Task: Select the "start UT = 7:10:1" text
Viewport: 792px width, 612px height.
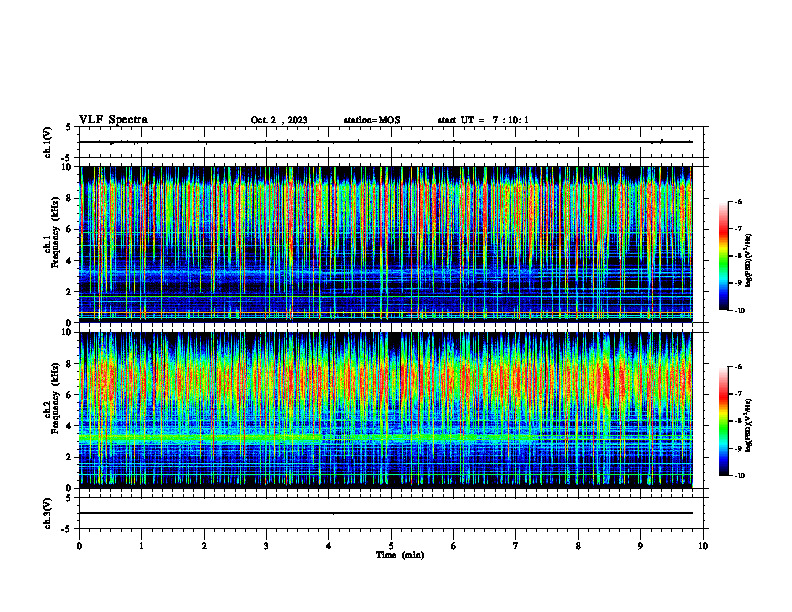Action: point(483,120)
